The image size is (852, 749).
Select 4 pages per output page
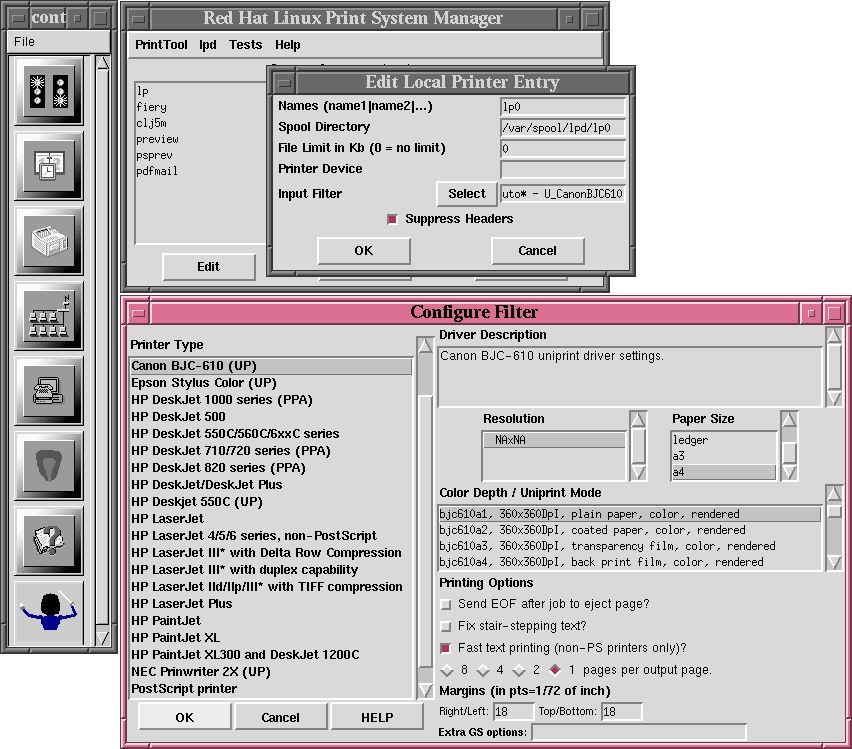483,670
